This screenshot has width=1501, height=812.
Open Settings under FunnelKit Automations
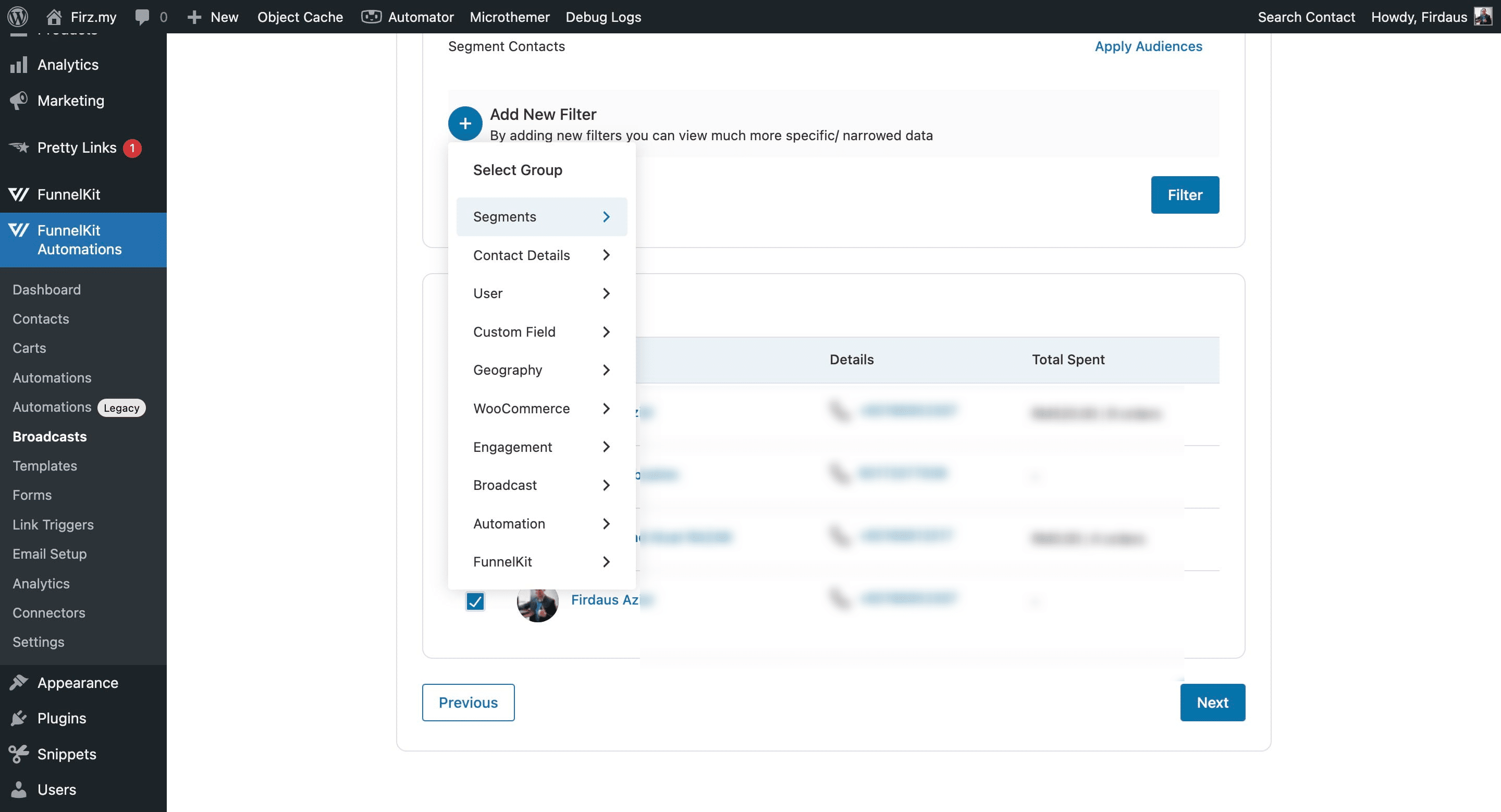39,642
